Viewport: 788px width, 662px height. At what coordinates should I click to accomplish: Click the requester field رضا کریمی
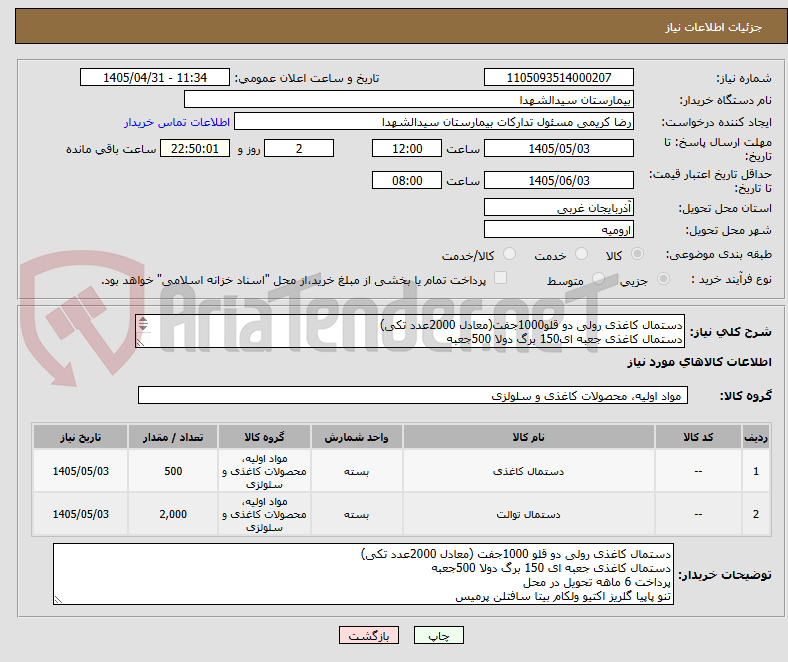tap(434, 122)
